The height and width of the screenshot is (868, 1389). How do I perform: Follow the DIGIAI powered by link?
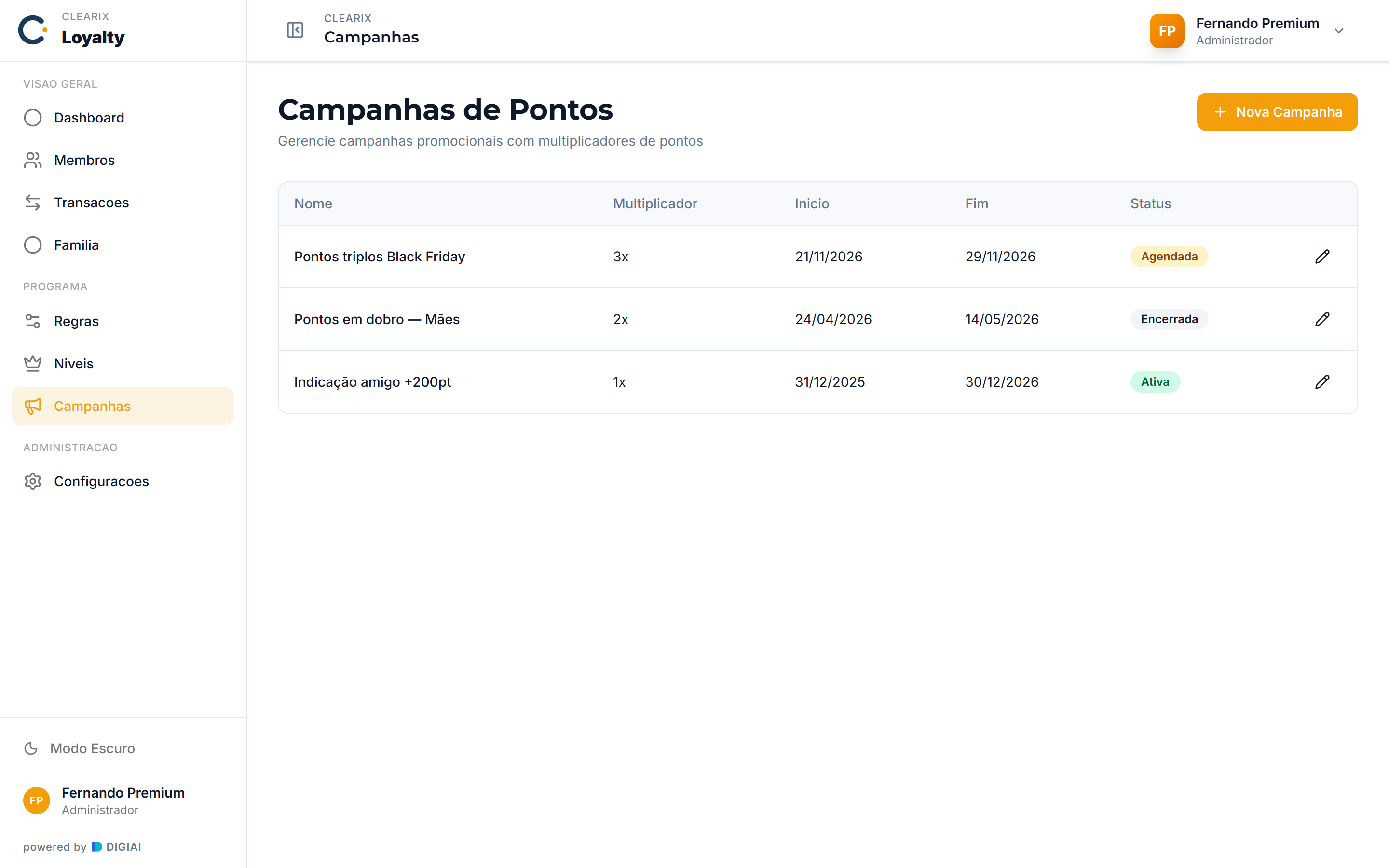pyautogui.click(x=117, y=847)
